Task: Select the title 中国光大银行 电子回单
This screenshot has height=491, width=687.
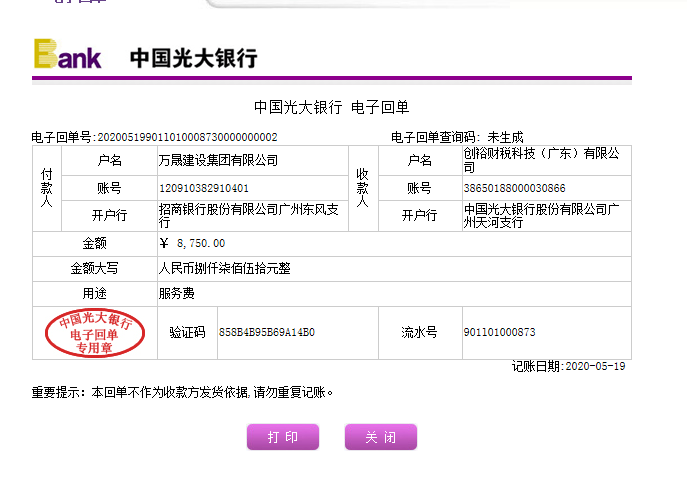Action: [x=331, y=107]
